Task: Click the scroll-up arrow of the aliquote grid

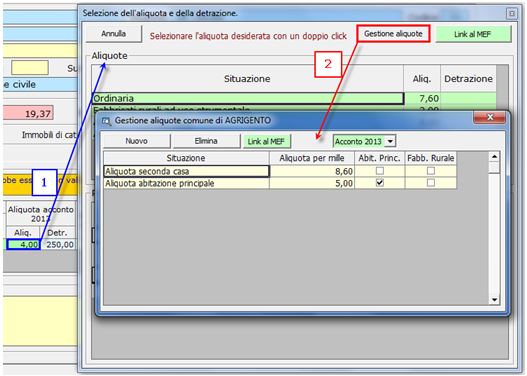Action: click(494, 157)
